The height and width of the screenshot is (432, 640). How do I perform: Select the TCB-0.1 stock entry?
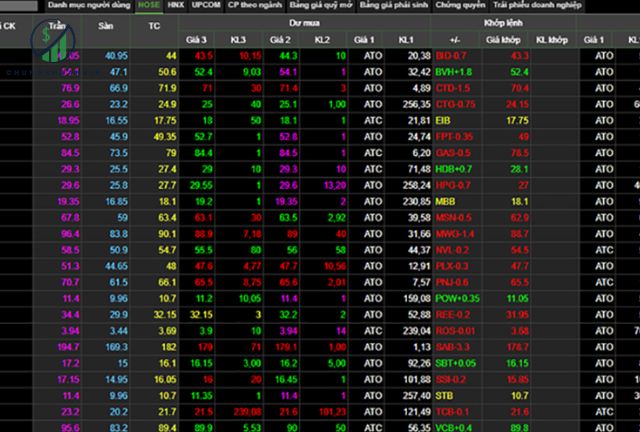(453, 412)
